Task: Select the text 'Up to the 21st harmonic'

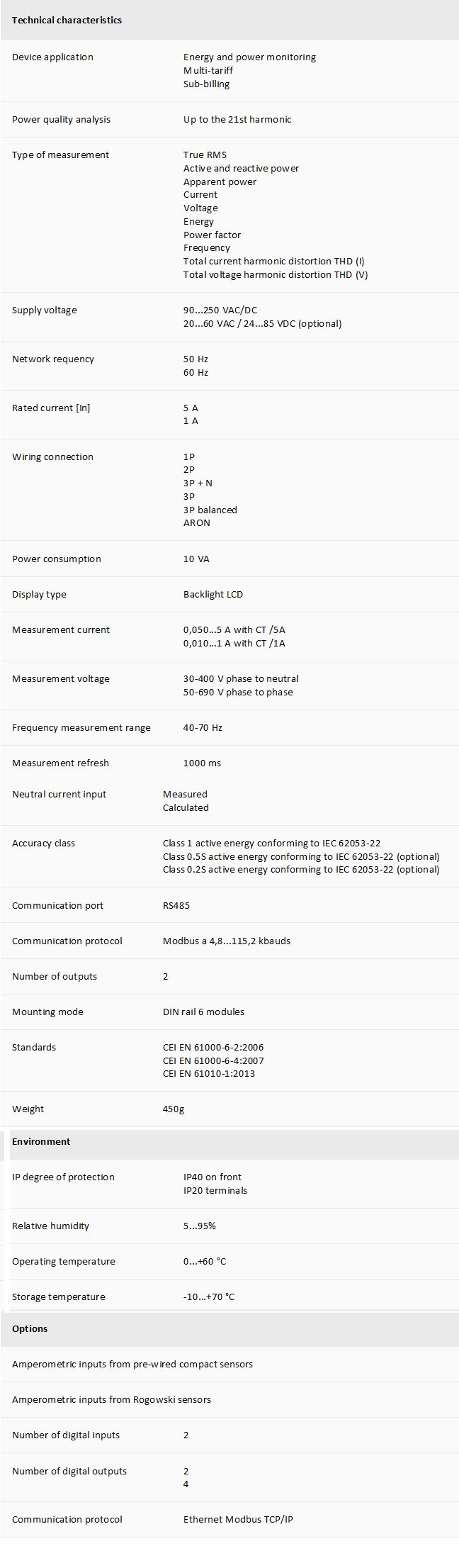Action: (237, 119)
